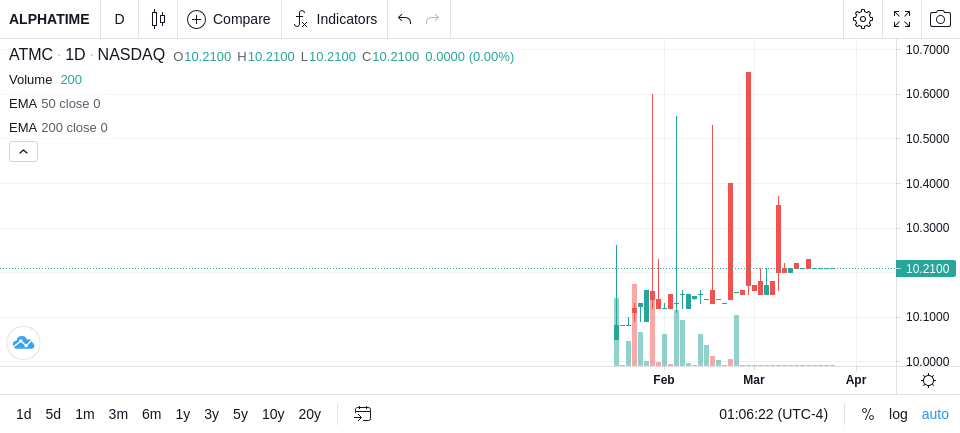Undo the last chart action
This screenshot has height=433, width=960.
click(404, 19)
